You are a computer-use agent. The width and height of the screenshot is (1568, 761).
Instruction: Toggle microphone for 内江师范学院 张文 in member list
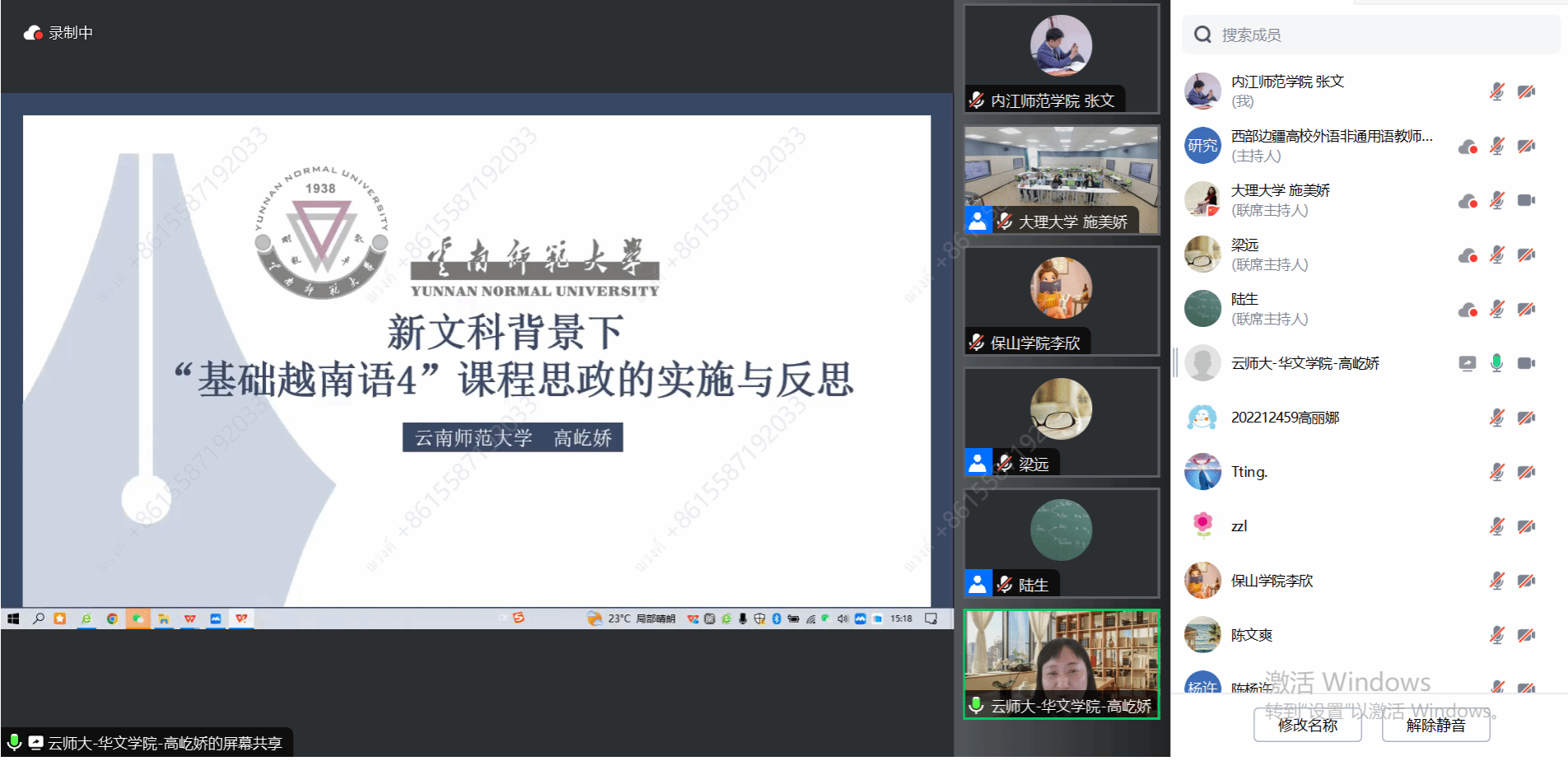point(1496,91)
